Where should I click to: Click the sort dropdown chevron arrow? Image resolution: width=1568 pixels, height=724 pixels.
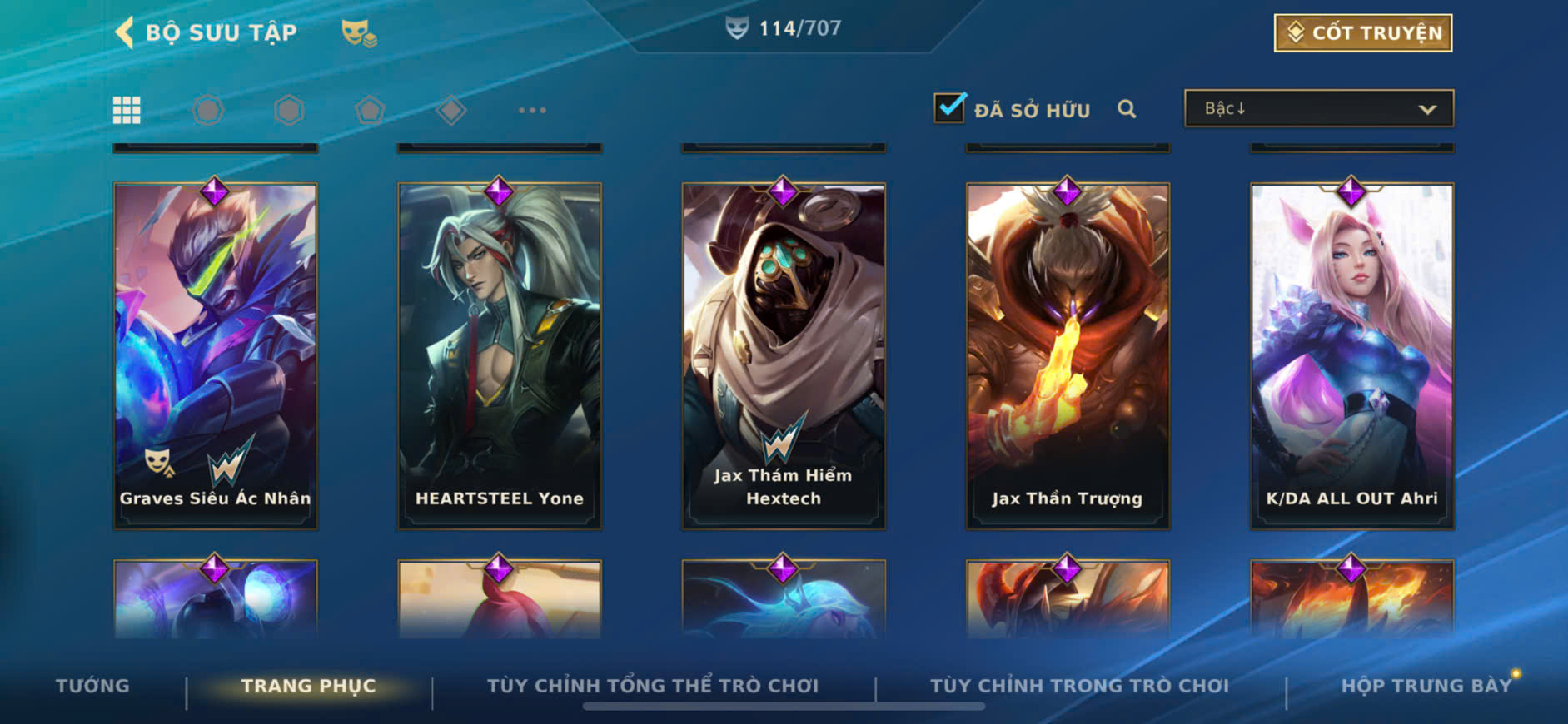coord(1427,109)
